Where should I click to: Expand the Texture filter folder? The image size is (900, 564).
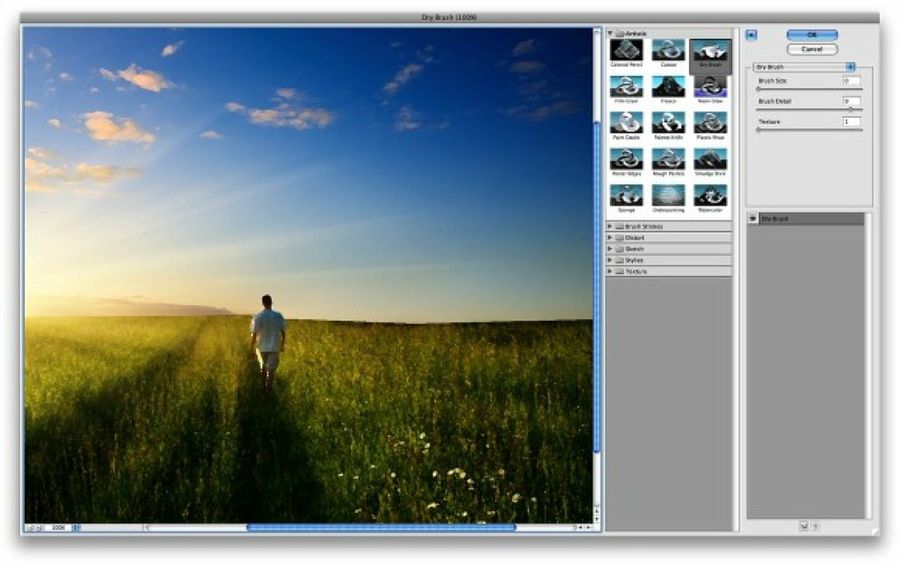611,271
